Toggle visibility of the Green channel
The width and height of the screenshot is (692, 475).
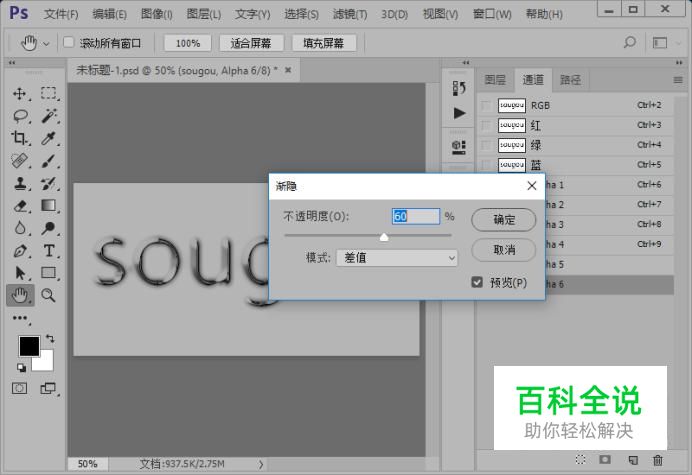[x=486, y=145]
